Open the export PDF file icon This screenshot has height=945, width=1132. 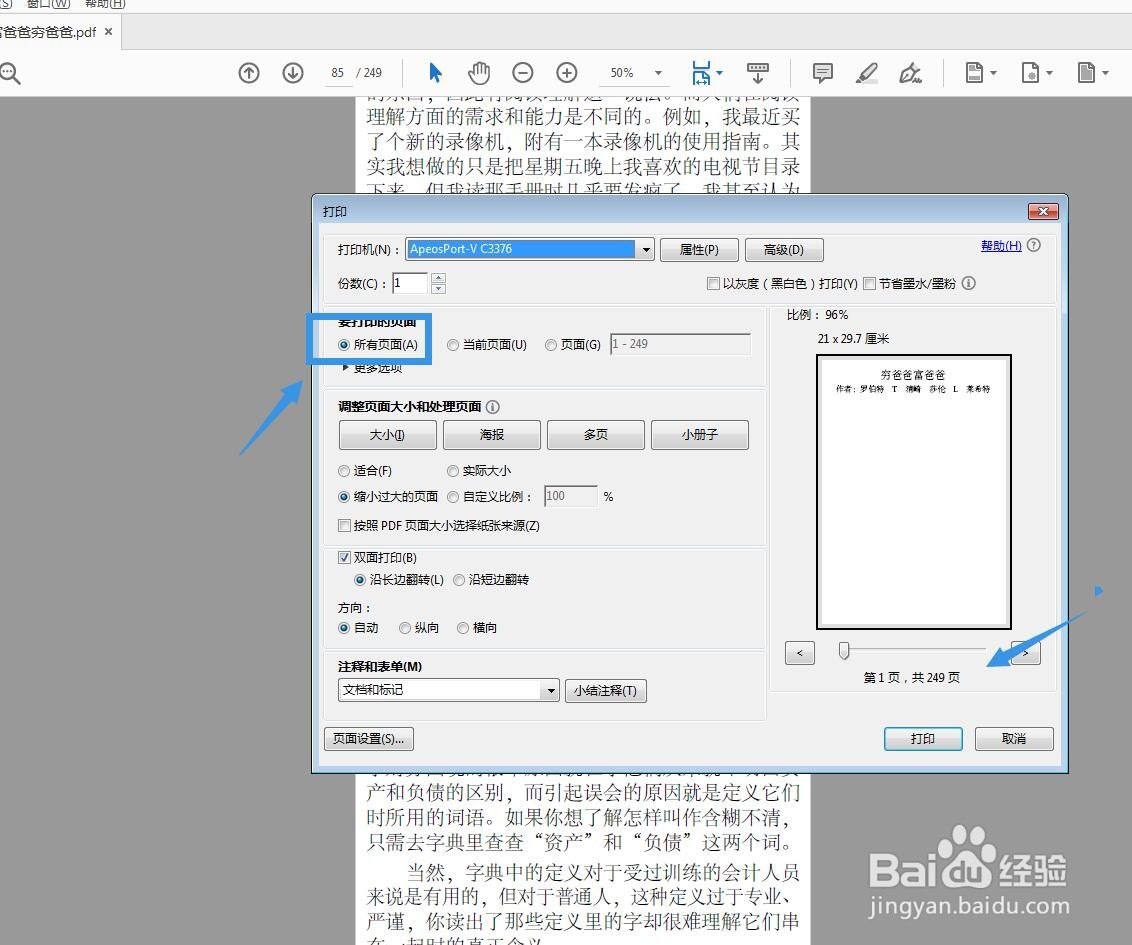pyautogui.click(x=975, y=73)
